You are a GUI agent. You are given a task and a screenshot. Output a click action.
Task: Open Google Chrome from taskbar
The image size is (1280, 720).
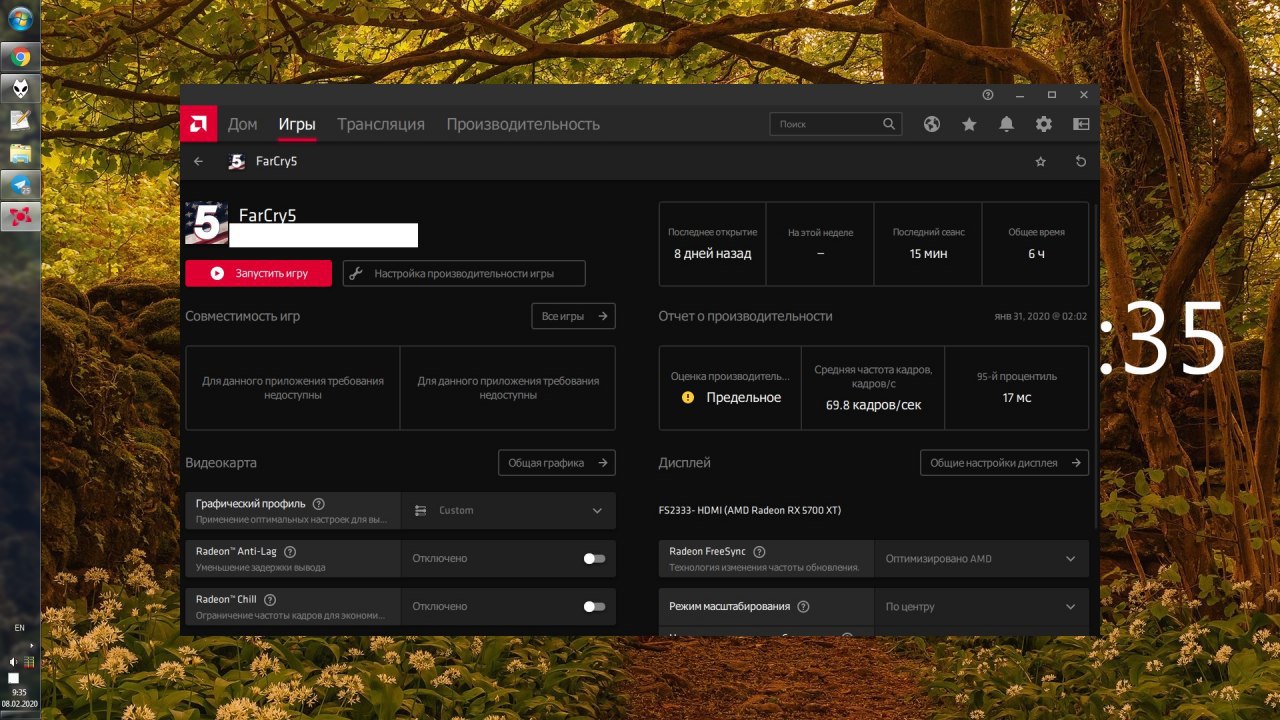click(20, 57)
